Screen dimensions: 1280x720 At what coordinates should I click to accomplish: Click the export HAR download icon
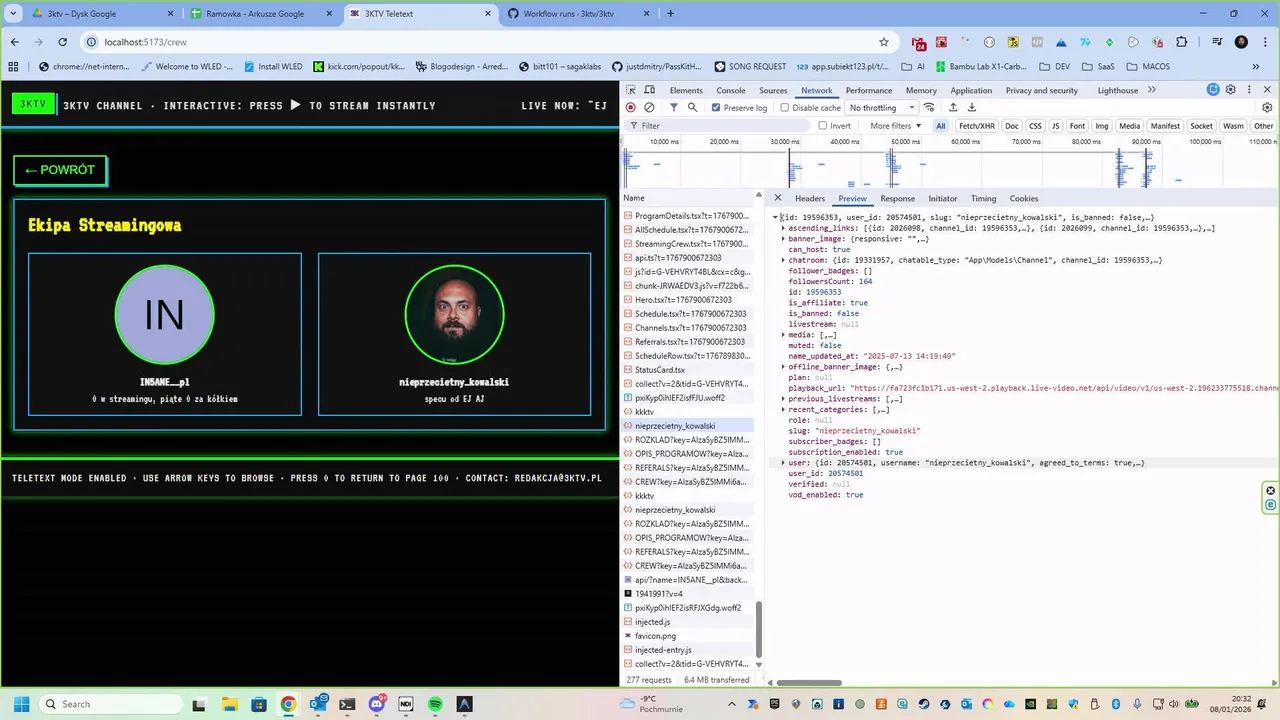[971, 107]
